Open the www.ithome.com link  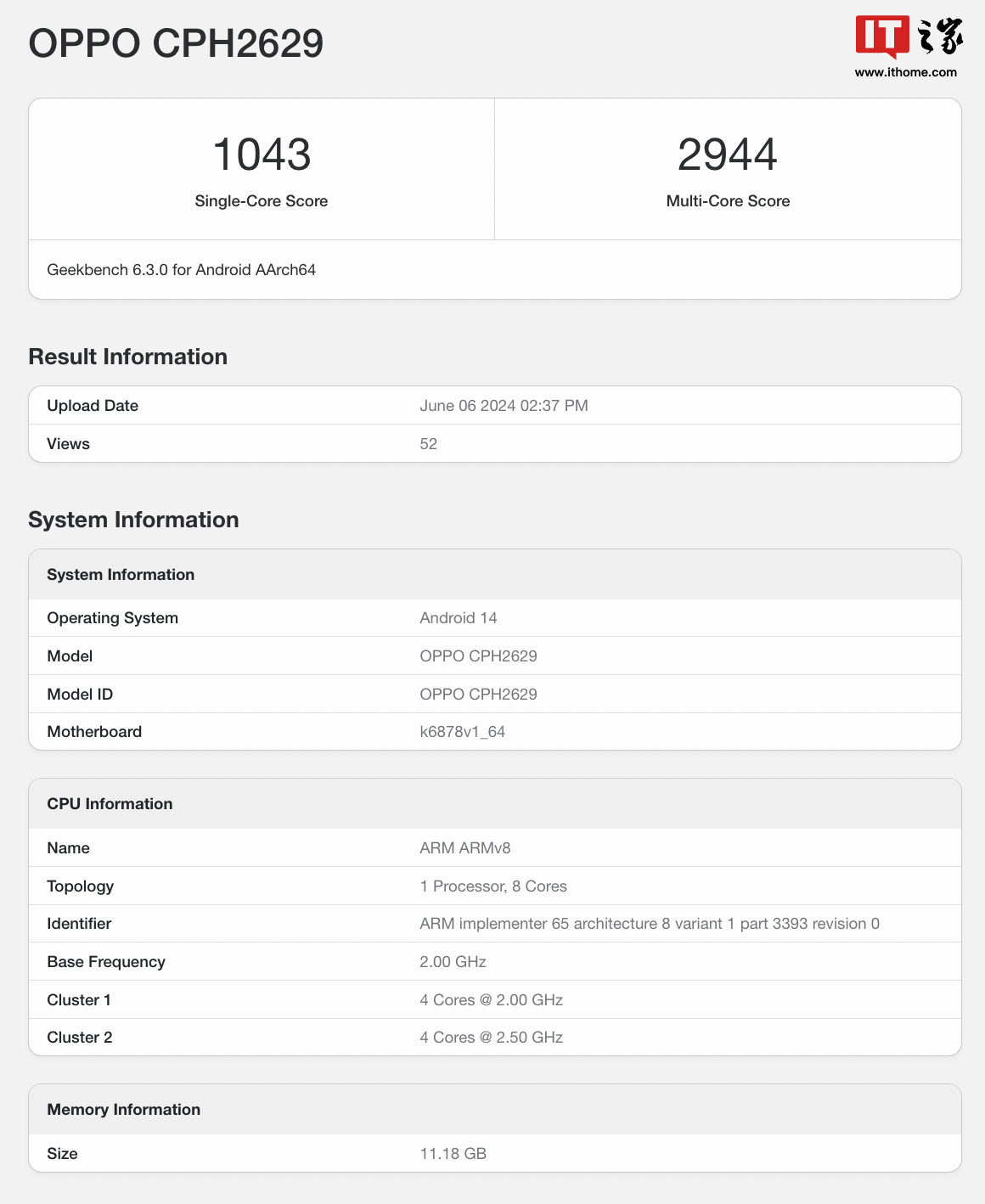(905, 72)
